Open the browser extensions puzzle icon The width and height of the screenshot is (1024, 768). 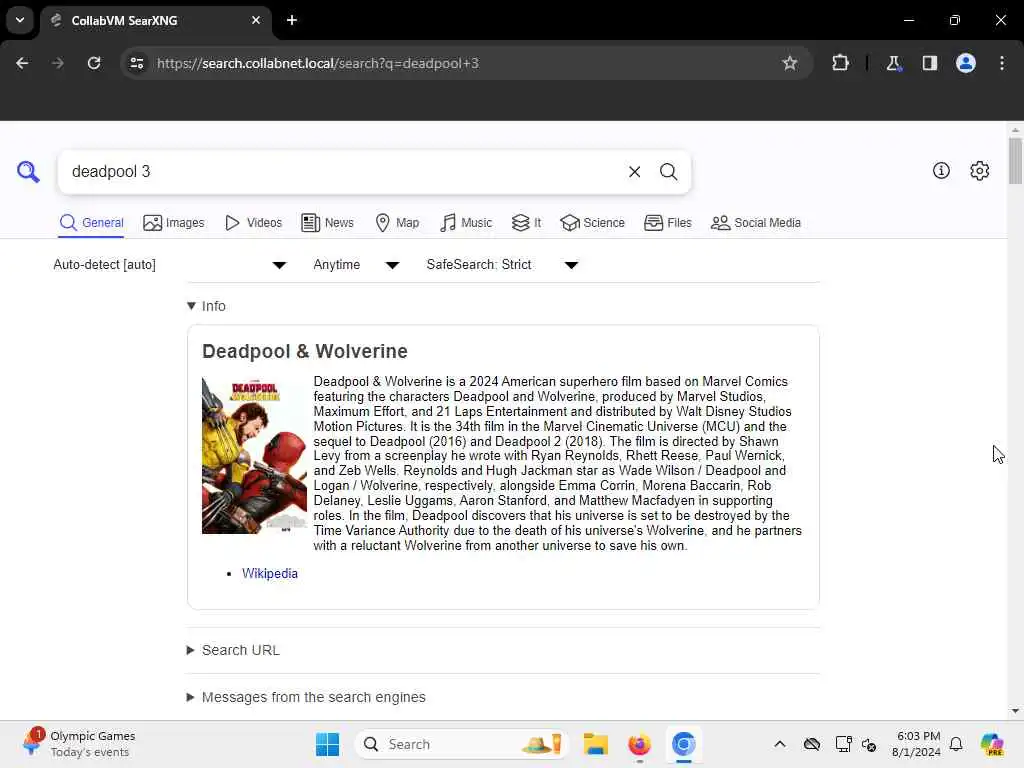tap(840, 63)
